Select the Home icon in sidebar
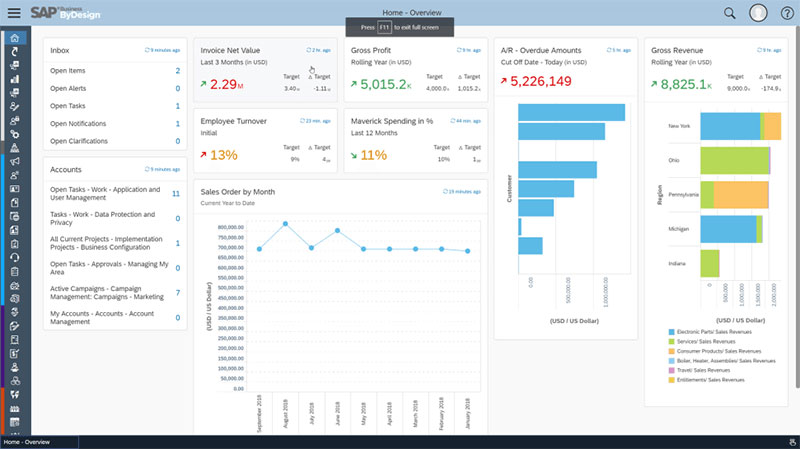This screenshot has height=449, width=800. pyautogui.click(x=15, y=38)
